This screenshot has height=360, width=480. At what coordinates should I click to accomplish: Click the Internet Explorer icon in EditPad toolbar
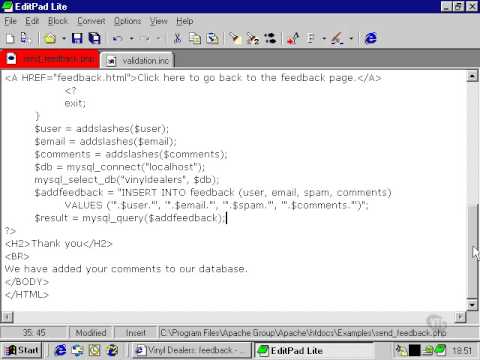(371, 39)
